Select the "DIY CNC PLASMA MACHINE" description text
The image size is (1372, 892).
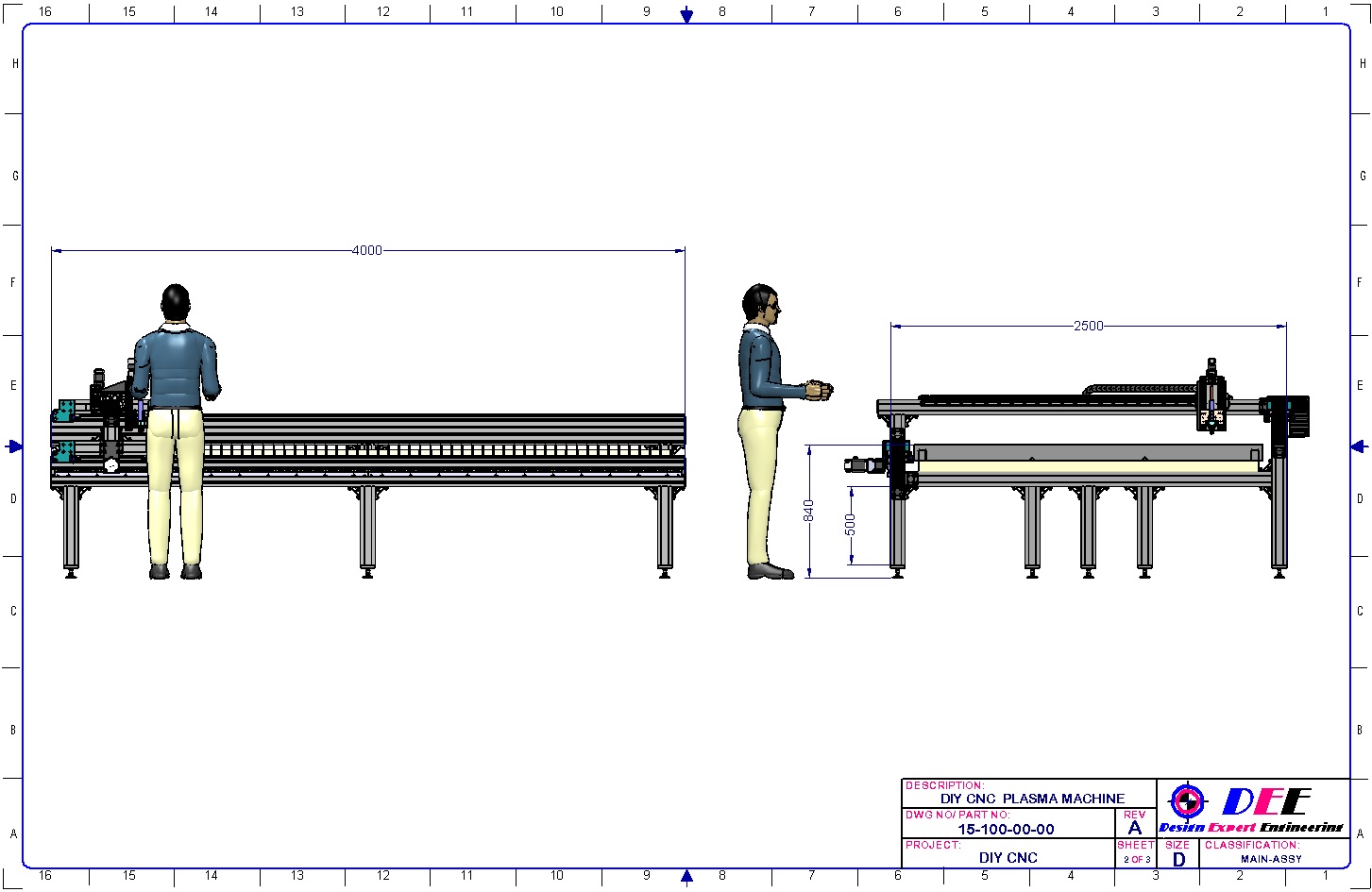[x=1033, y=799]
